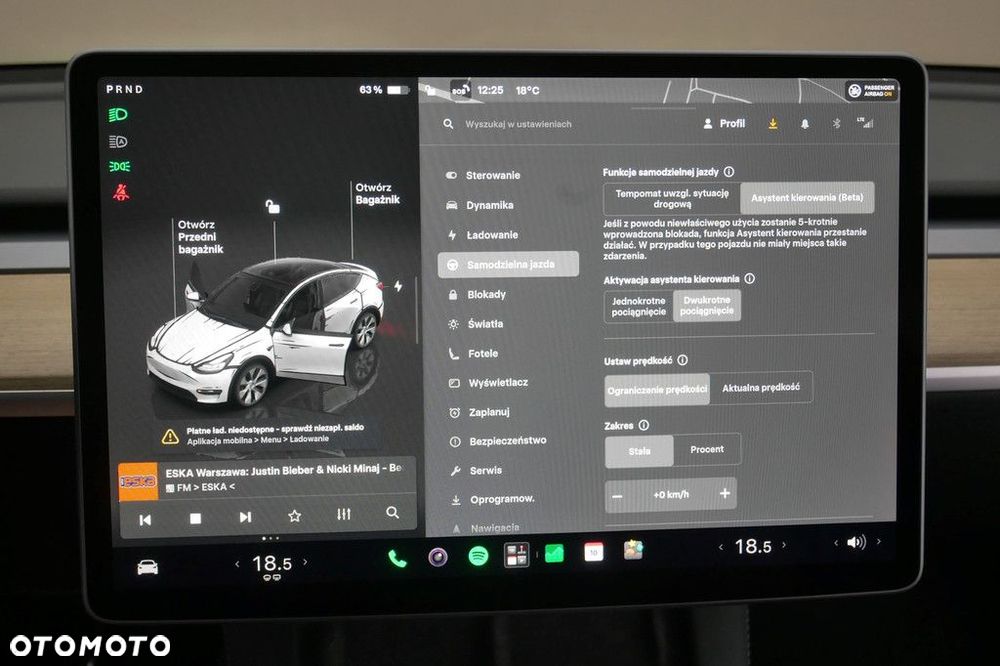Toggle the speaker volume icon
This screenshot has width=1000, height=666.
click(857, 542)
